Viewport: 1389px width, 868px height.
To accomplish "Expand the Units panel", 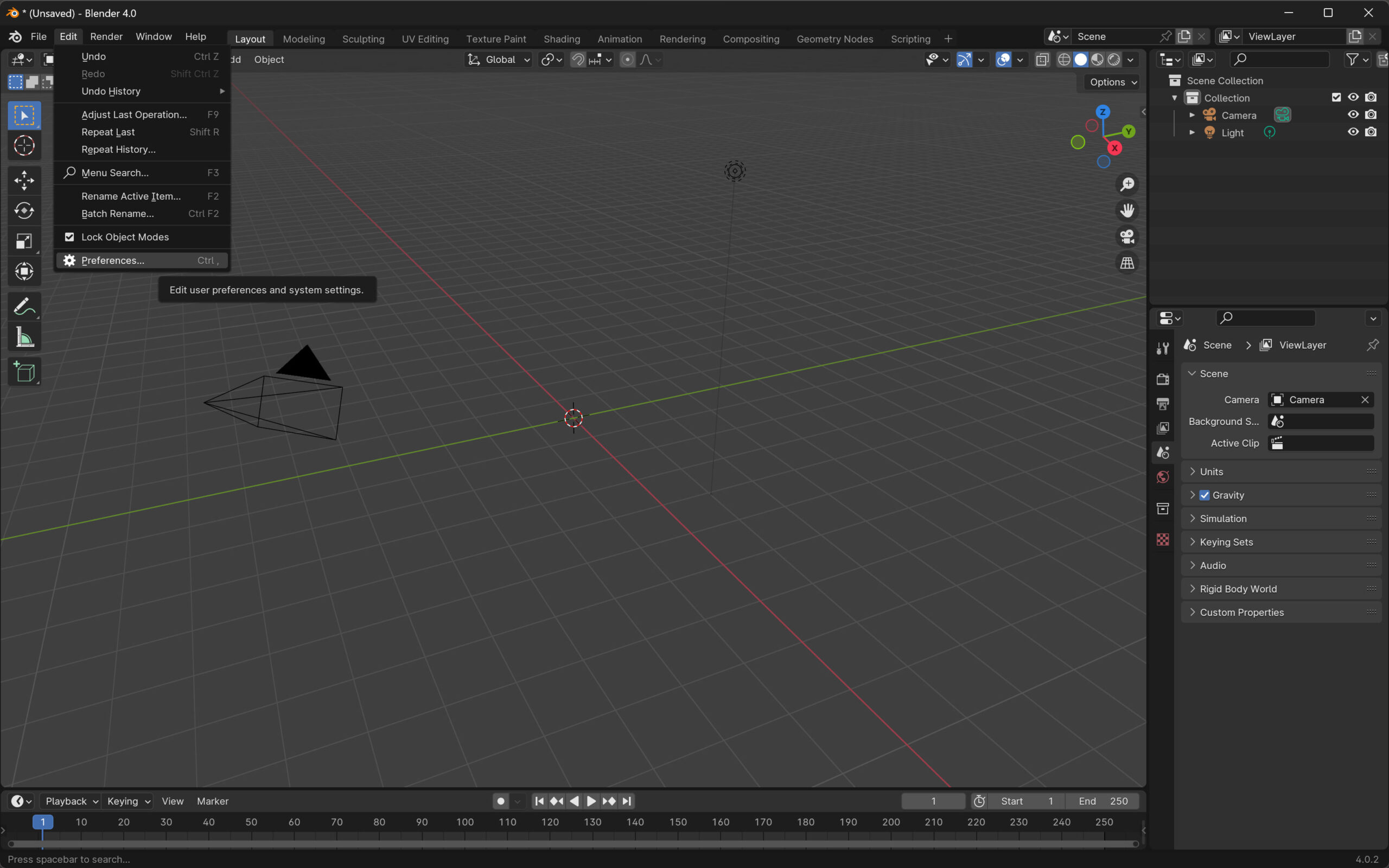I will (1211, 471).
